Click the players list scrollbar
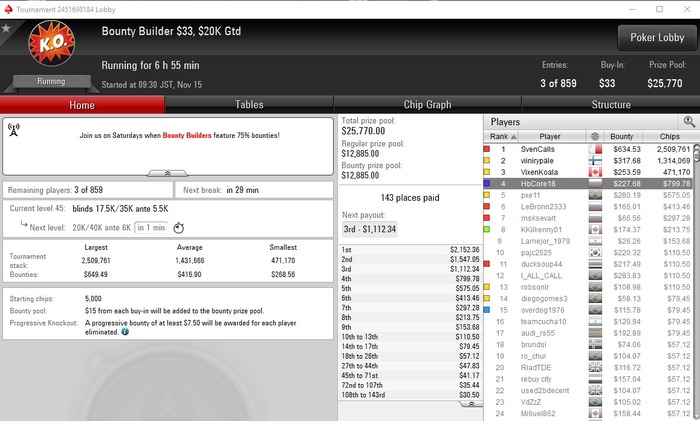Viewport: 700px width, 421px height. coord(696,282)
